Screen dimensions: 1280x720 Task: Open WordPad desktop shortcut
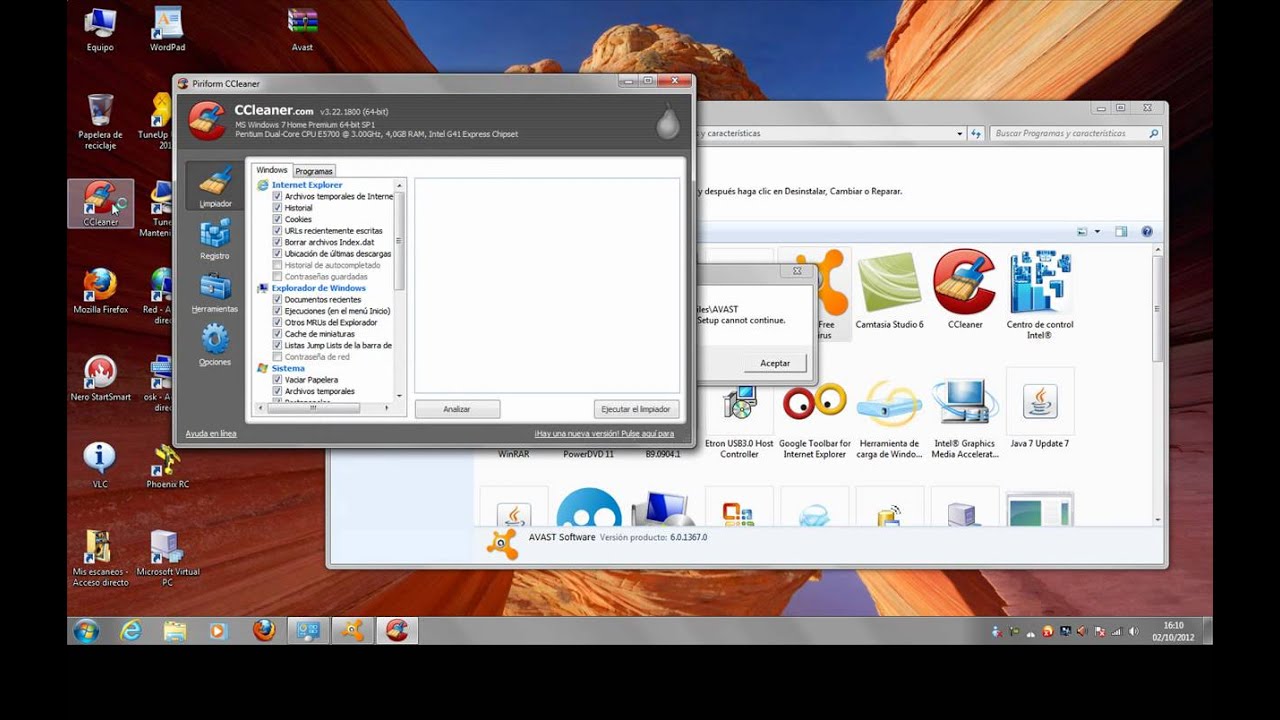167,29
